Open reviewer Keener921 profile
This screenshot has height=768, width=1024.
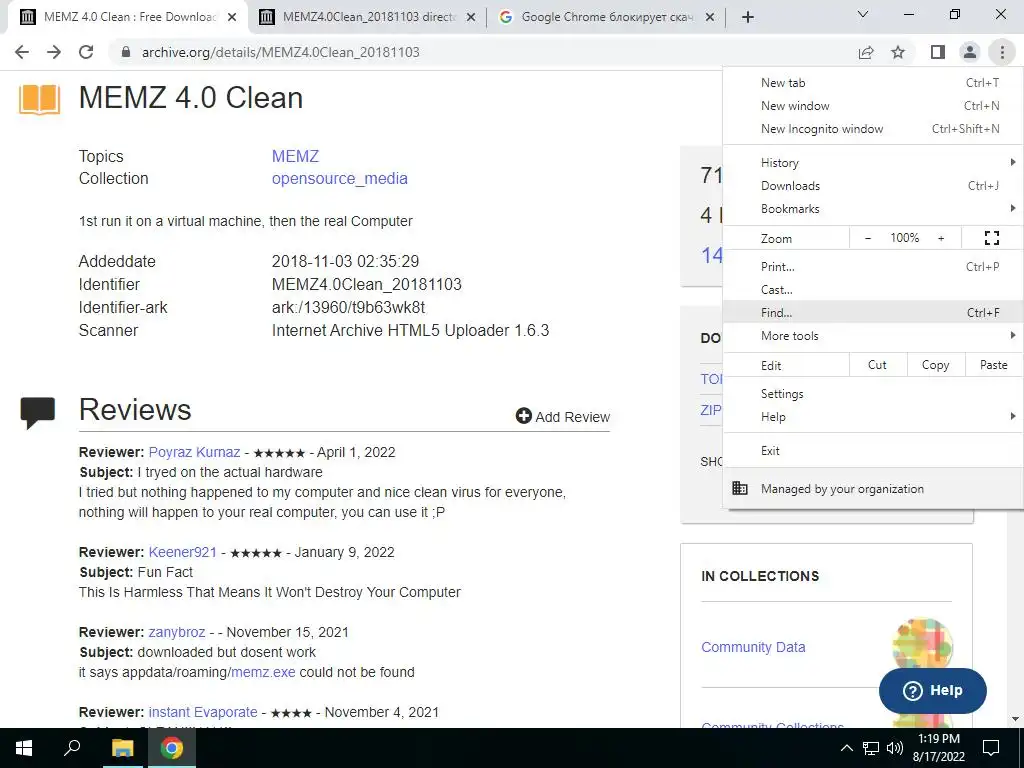[x=182, y=552]
